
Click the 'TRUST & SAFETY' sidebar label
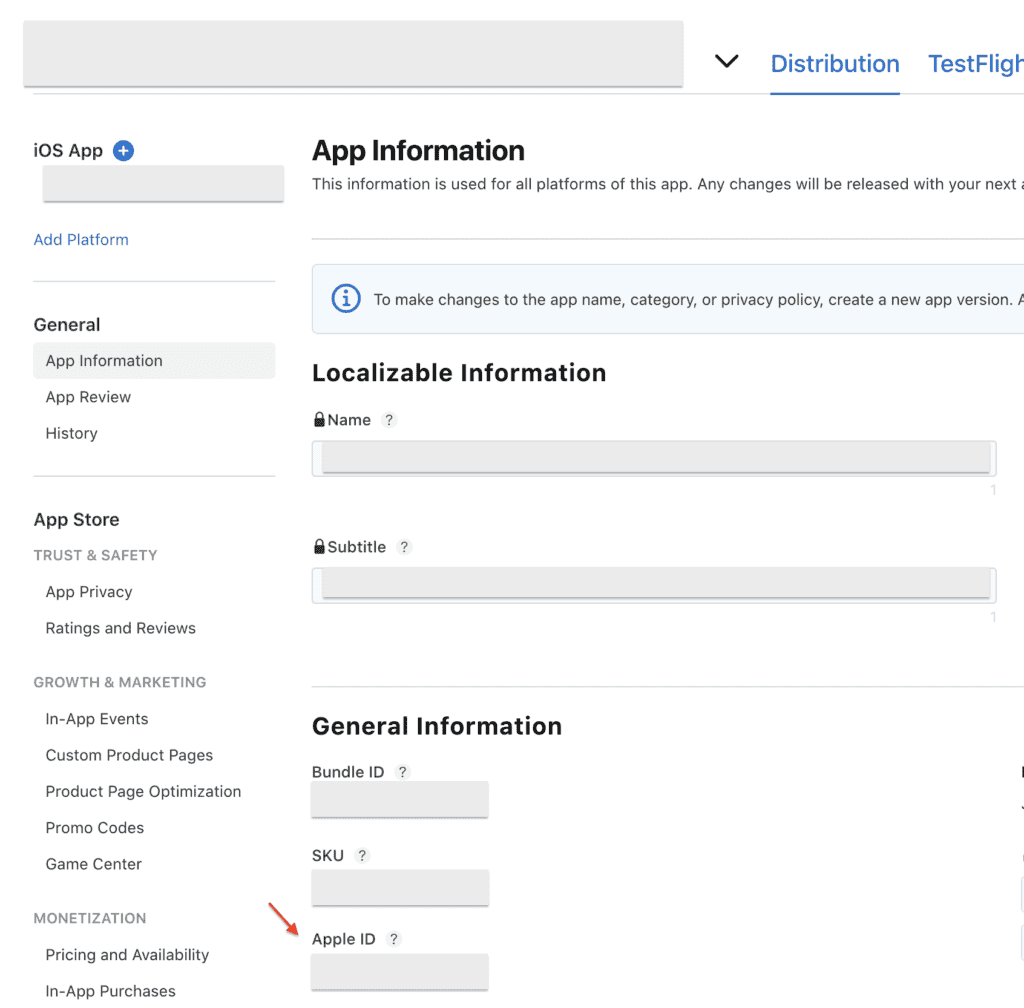click(x=95, y=555)
